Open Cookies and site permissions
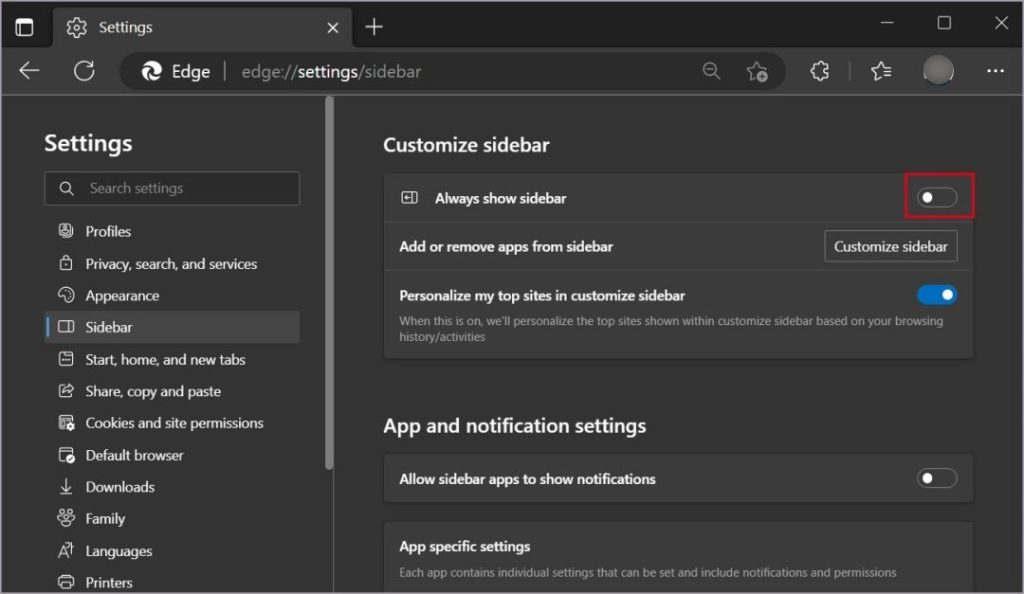The height and width of the screenshot is (594, 1024). [172, 423]
